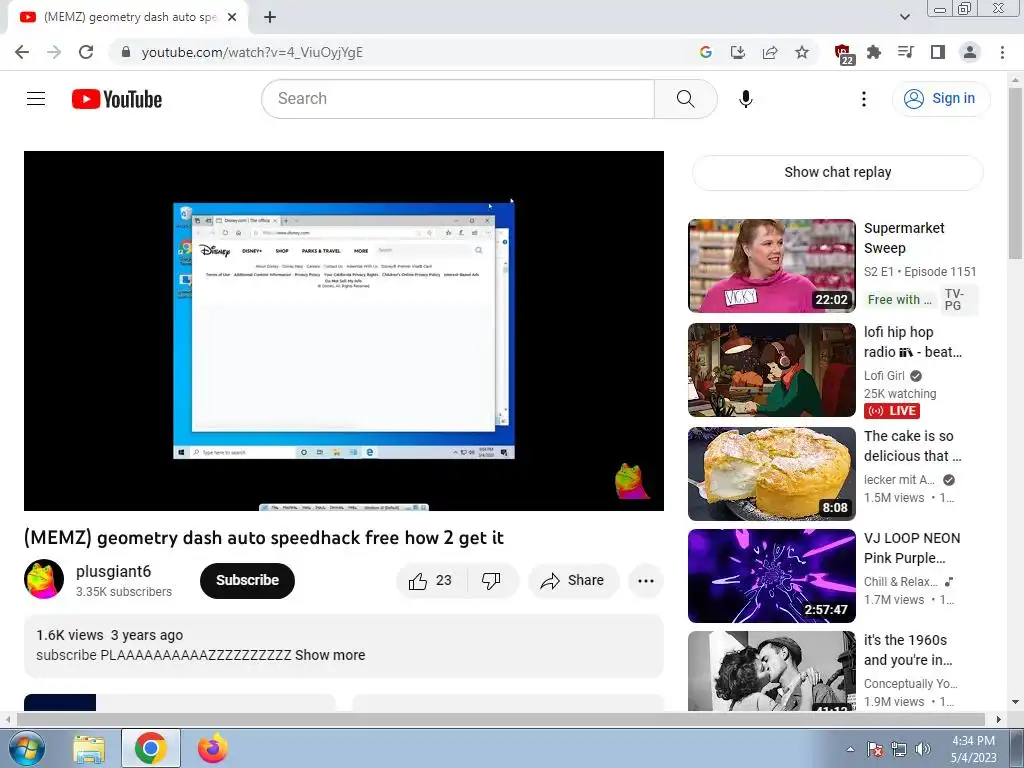Screen dimensions: 1024x768
Task: Open the cake video thumbnail
Action: [x=771, y=473]
